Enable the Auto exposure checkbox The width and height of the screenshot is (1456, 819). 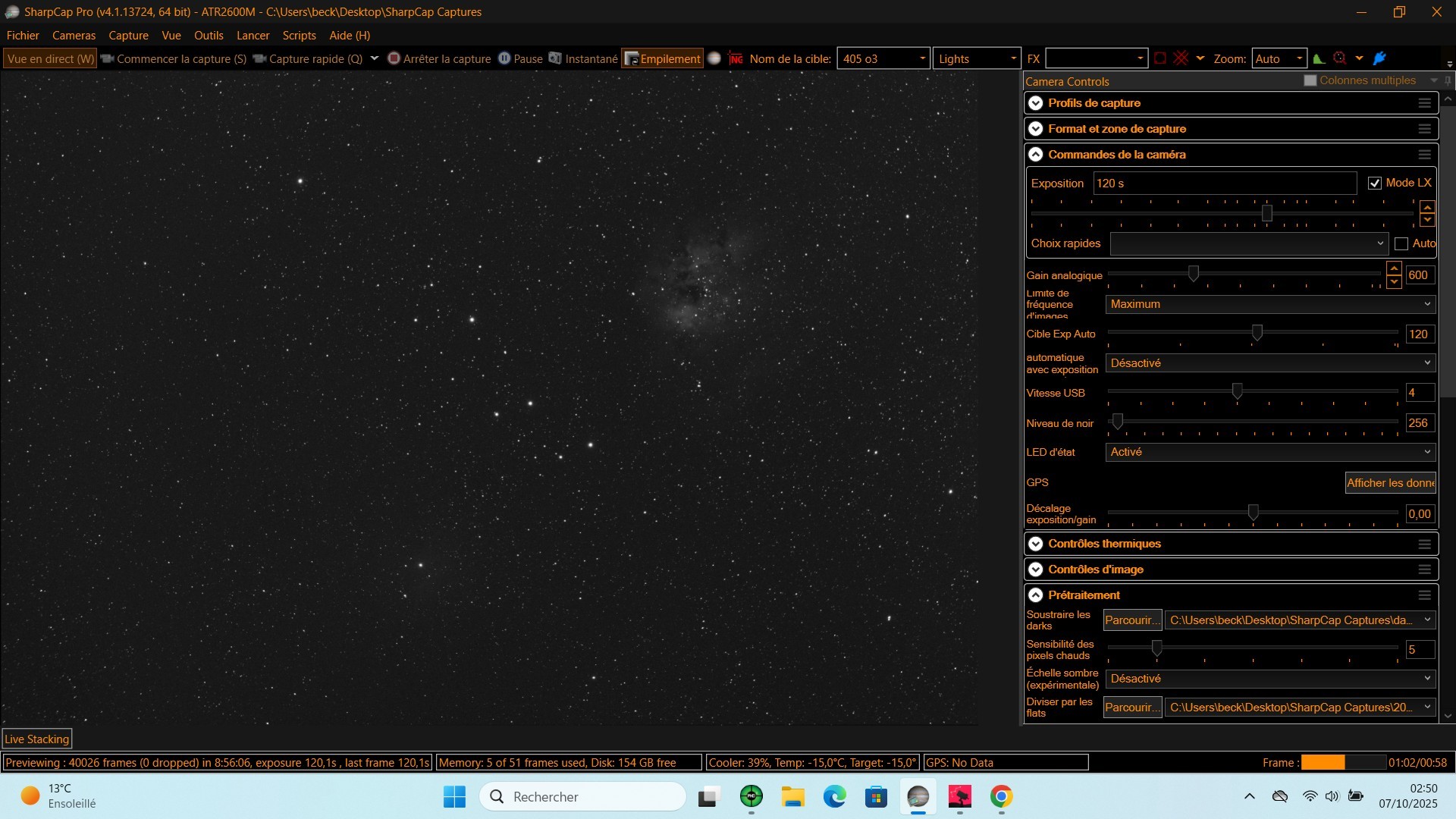click(1401, 243)
